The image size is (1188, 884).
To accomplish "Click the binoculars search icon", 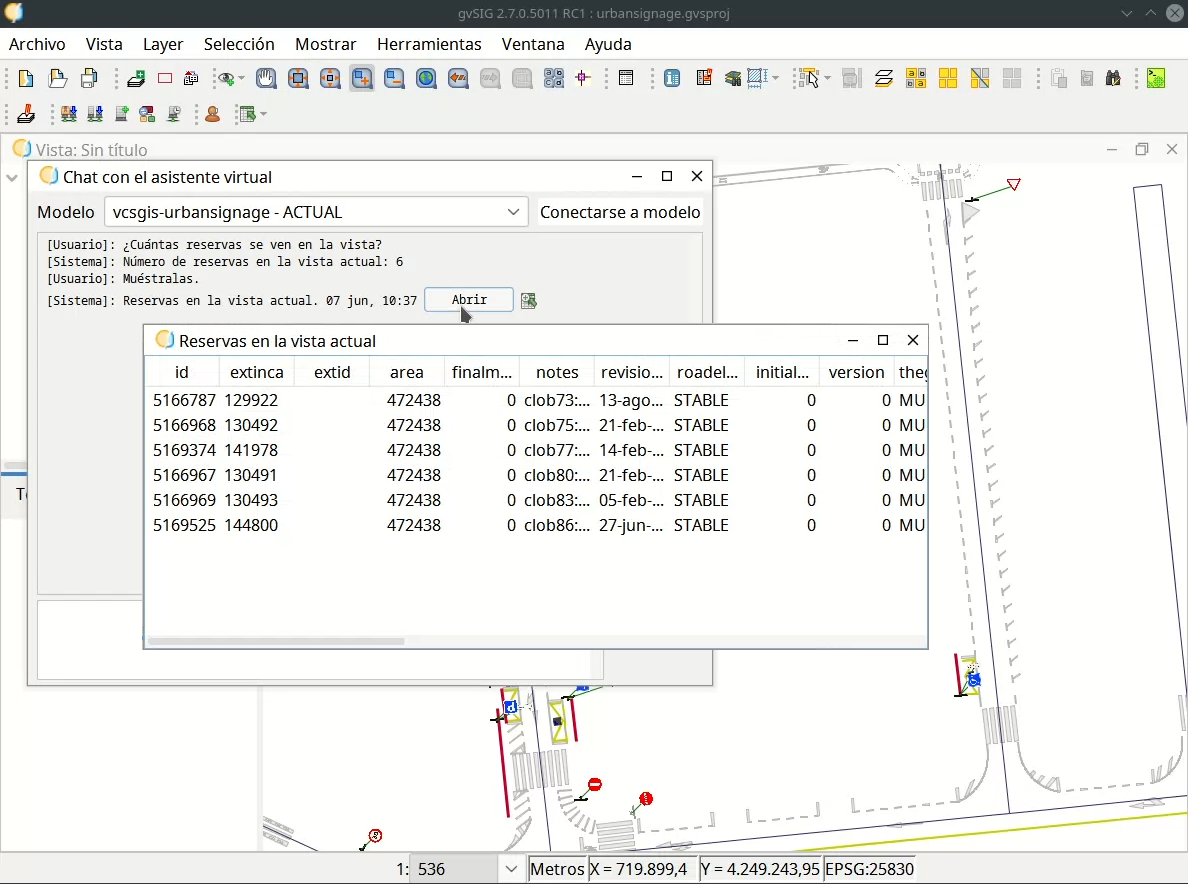I will [x=1113, y=79].
